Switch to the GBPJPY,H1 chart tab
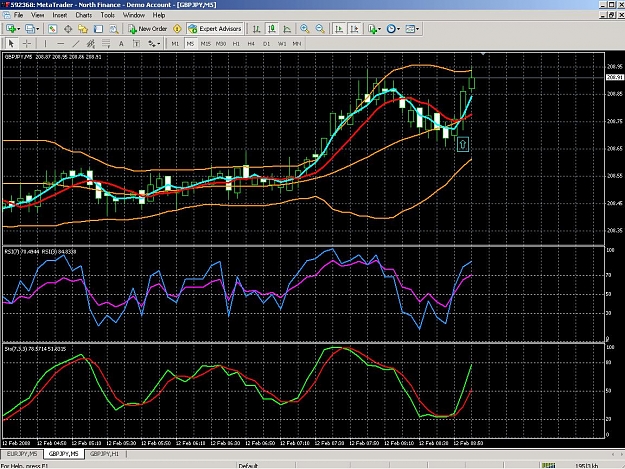The width and height of the screenshot is (625, 469). pyautogui.click(x=104, y=454)
